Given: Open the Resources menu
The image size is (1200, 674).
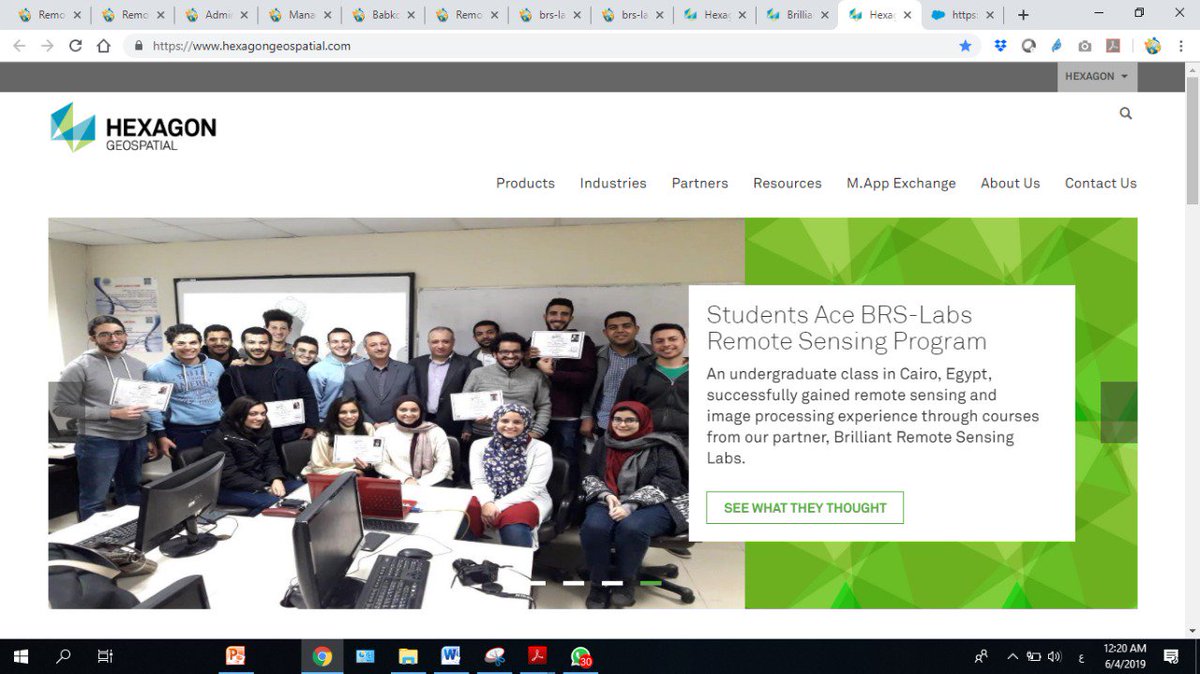Looking at the screenshot, I should click(x=787, y=183).
